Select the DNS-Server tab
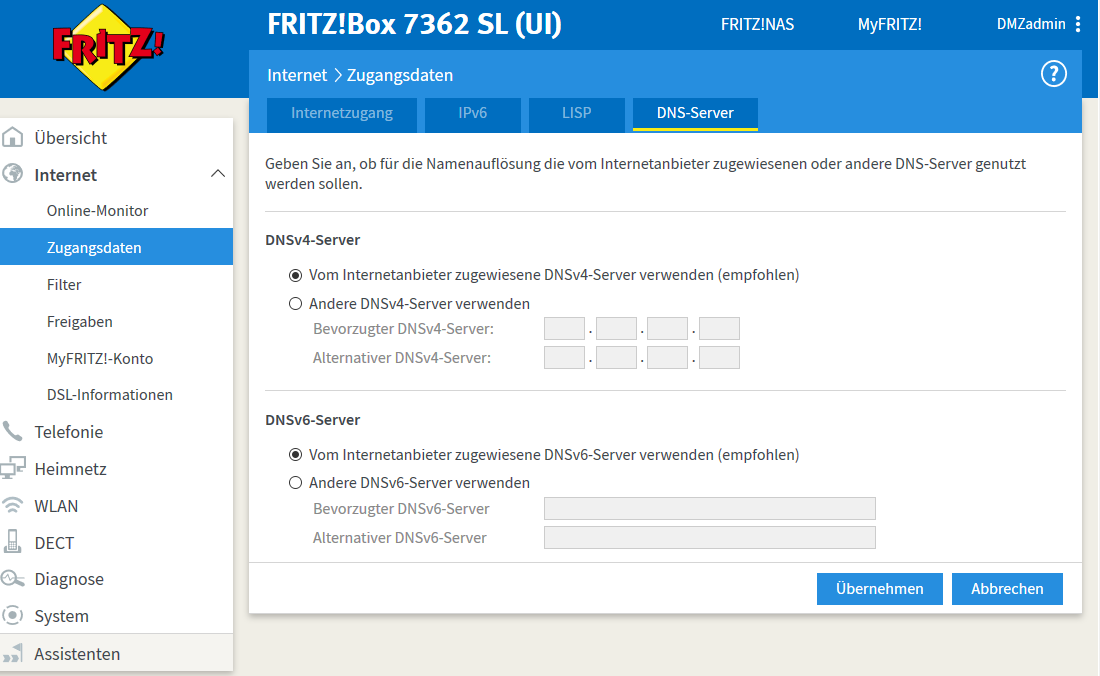This screenshot has height=676, width=1100. pos(695,113)
